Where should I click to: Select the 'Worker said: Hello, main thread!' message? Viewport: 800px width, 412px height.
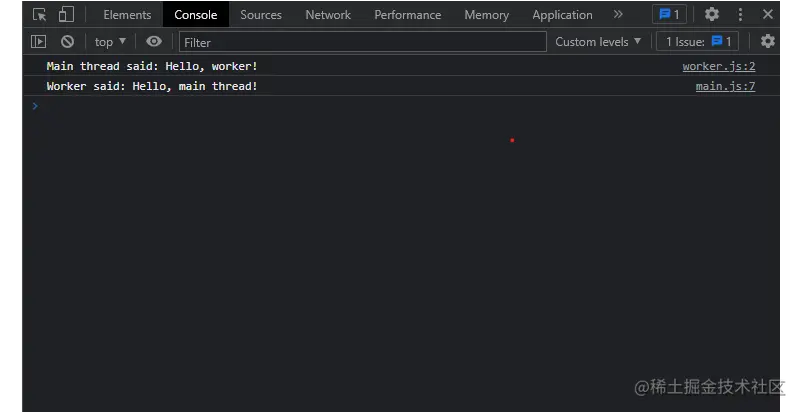pyautogui.click(x=152, y=86)
